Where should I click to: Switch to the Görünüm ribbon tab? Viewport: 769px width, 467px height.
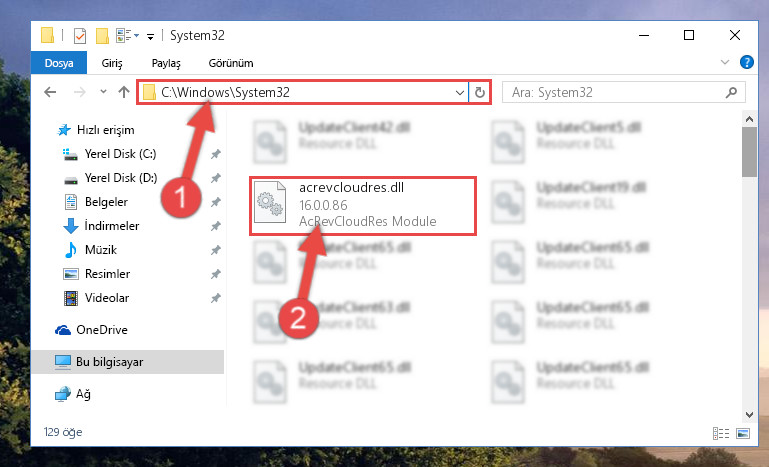coord(231,63)
